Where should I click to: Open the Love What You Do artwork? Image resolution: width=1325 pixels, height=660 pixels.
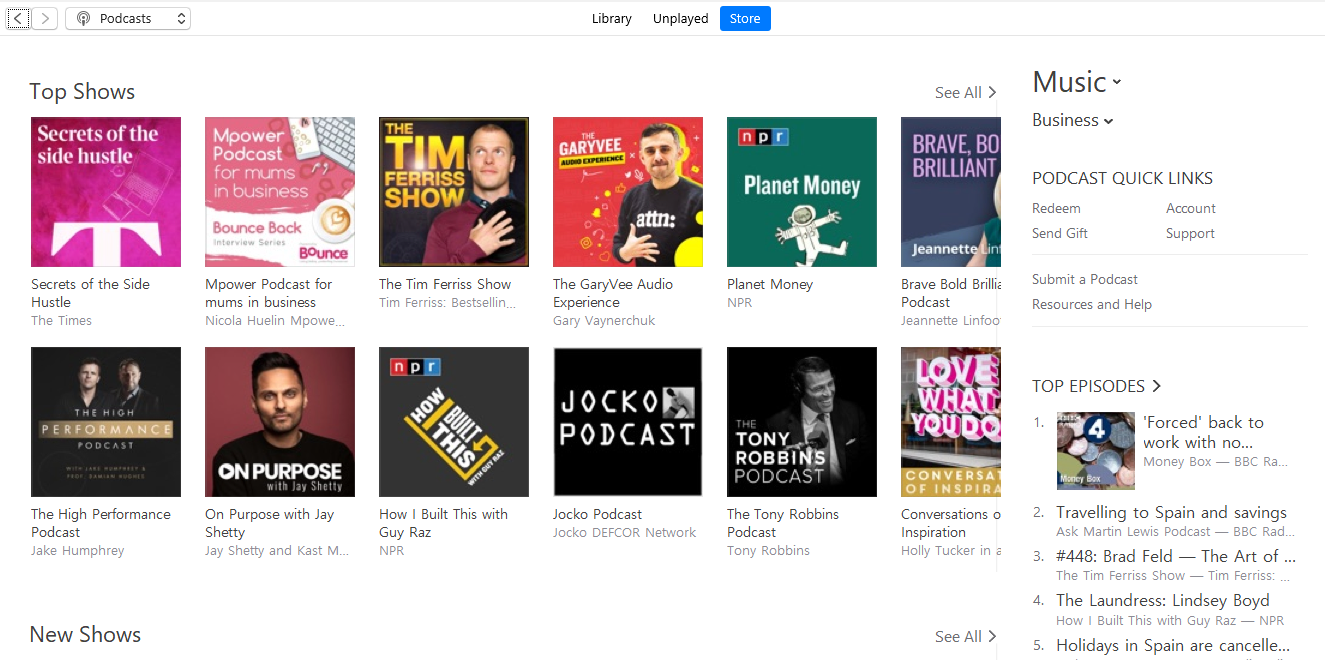point(949,422)
